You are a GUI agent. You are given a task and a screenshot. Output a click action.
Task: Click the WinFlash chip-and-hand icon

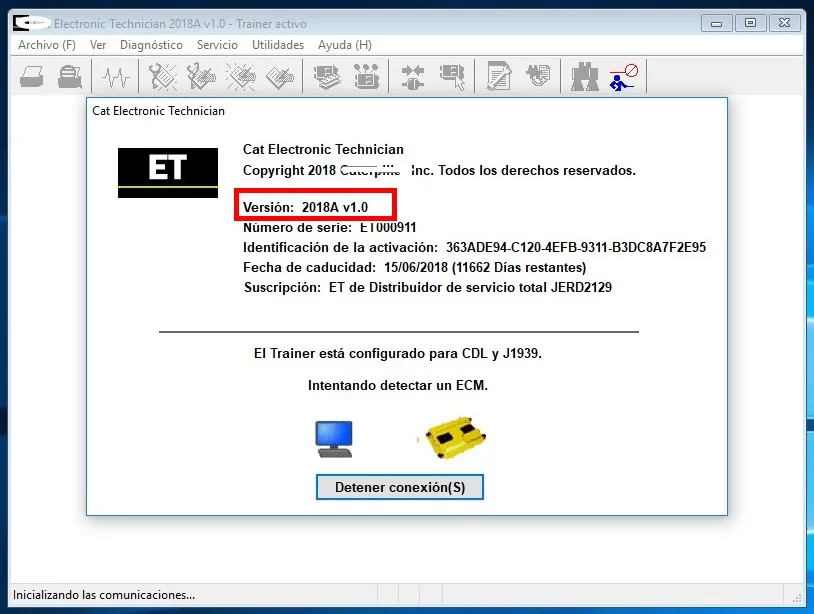(x=538, y=76)
